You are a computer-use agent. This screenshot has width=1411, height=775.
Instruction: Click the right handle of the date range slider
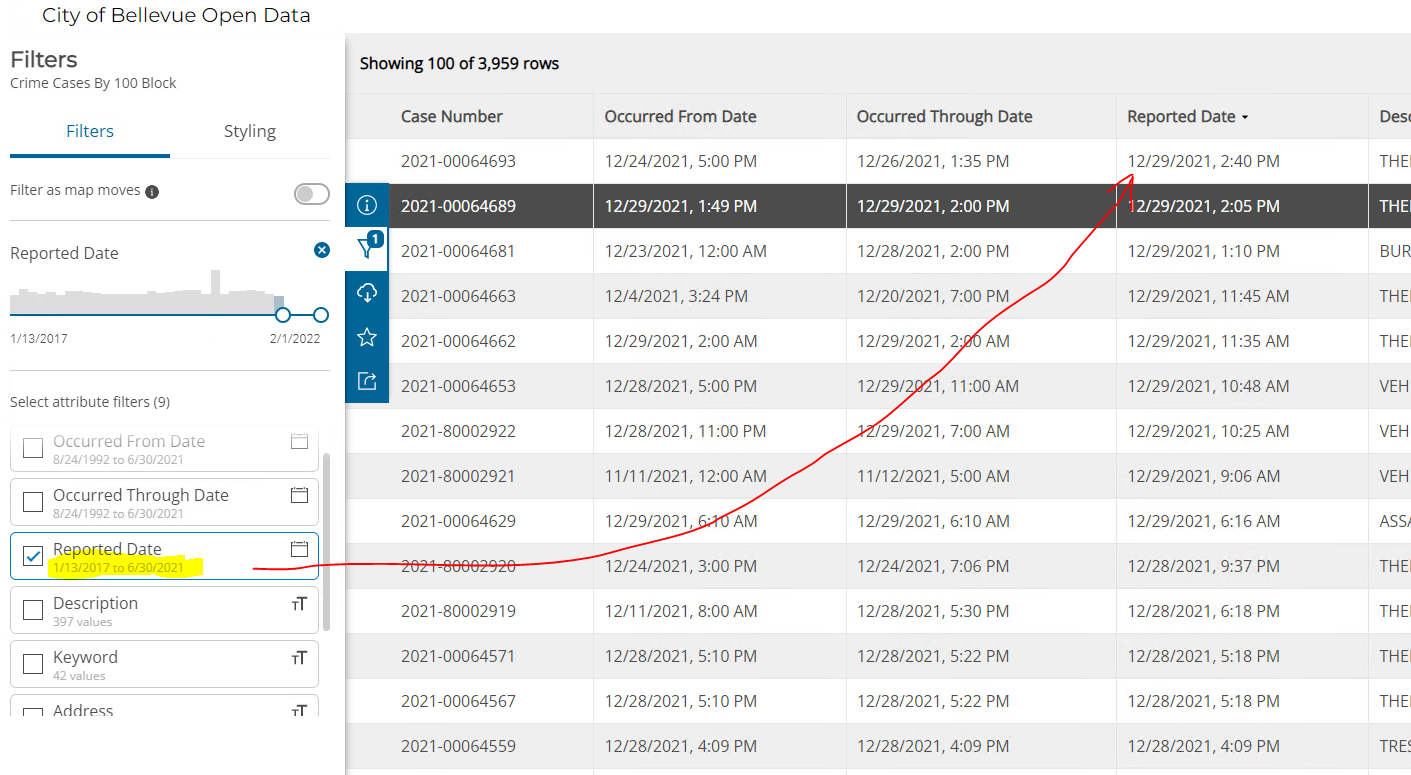[320, 314]
